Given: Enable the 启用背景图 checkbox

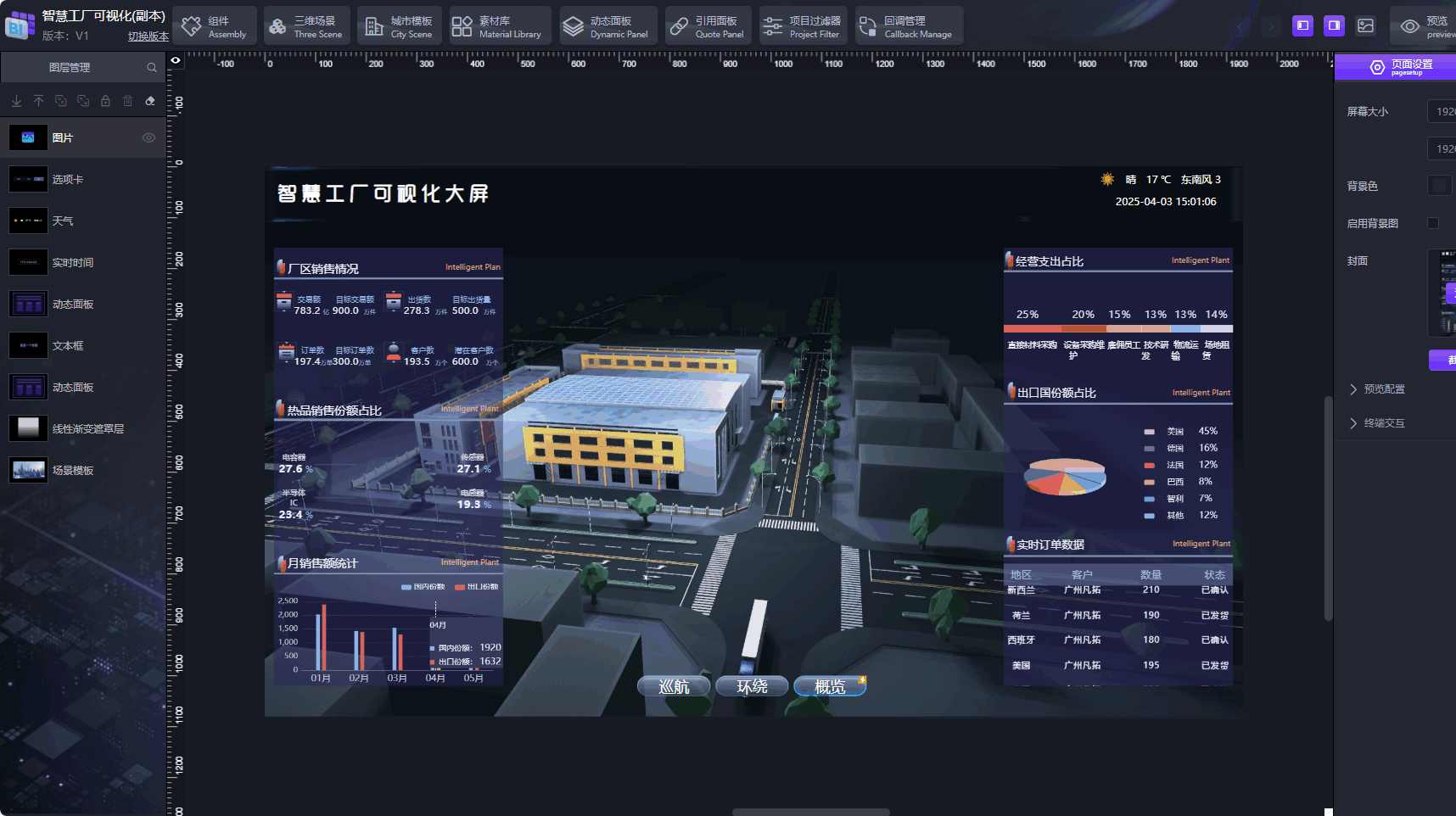Looking at the screenshot, I should [1433, 223].
